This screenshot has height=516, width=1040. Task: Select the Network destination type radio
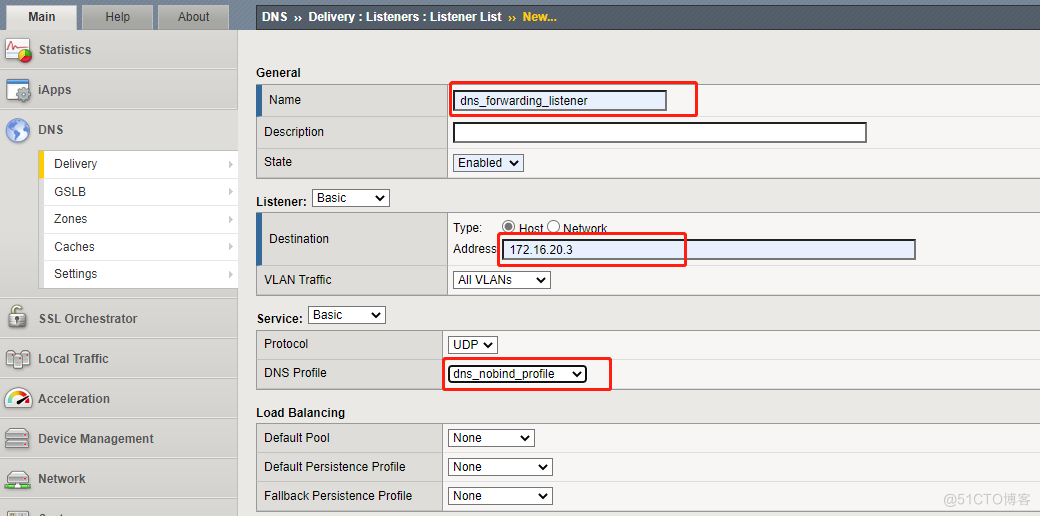click(553, 227)
